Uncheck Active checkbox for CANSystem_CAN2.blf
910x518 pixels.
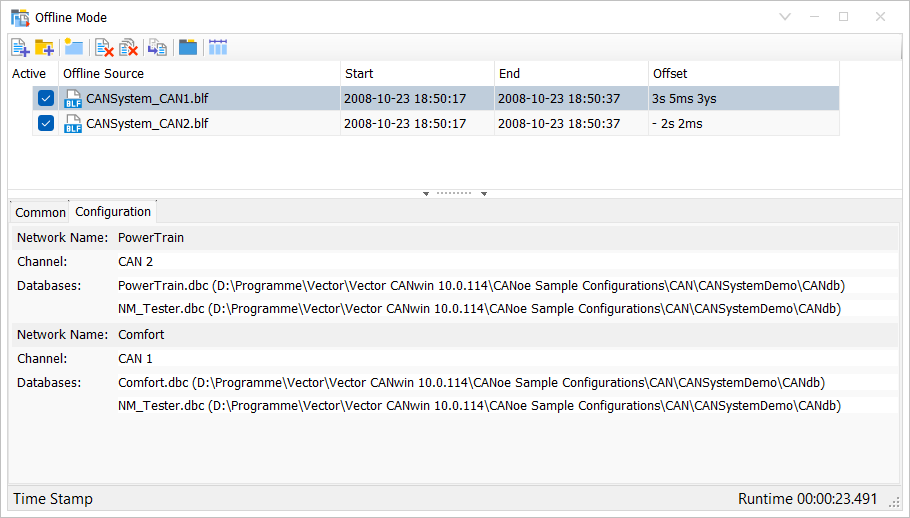(46, 123)
